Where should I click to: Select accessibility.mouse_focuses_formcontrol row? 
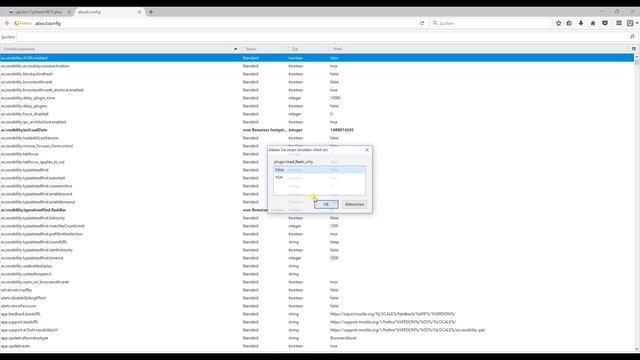click(317, 146)
